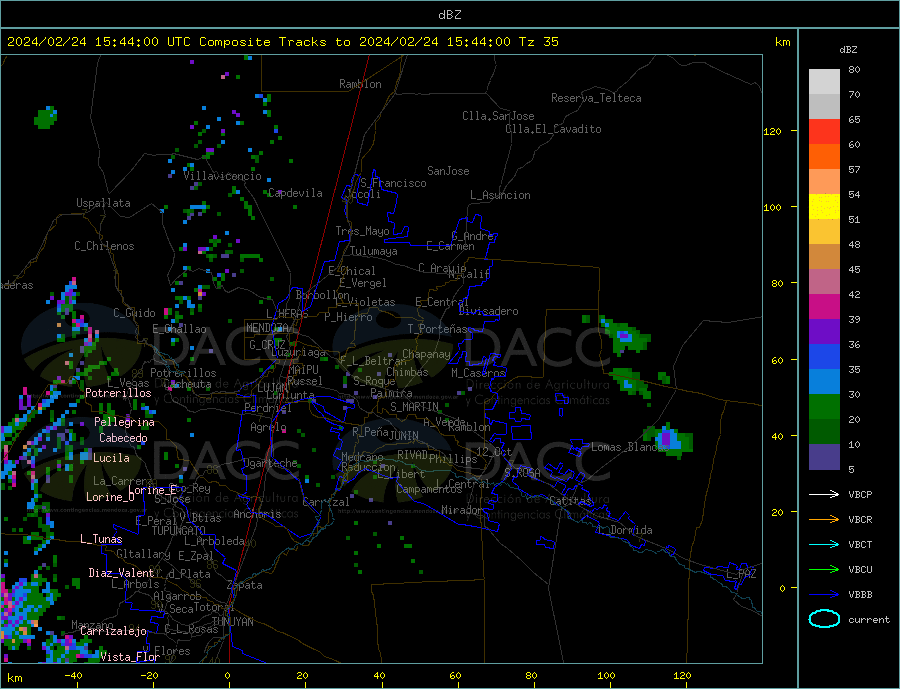Screen dimensions: 900x689
Task: Click the orange VBCR arrow in legend
Action: tap(824, 520)
